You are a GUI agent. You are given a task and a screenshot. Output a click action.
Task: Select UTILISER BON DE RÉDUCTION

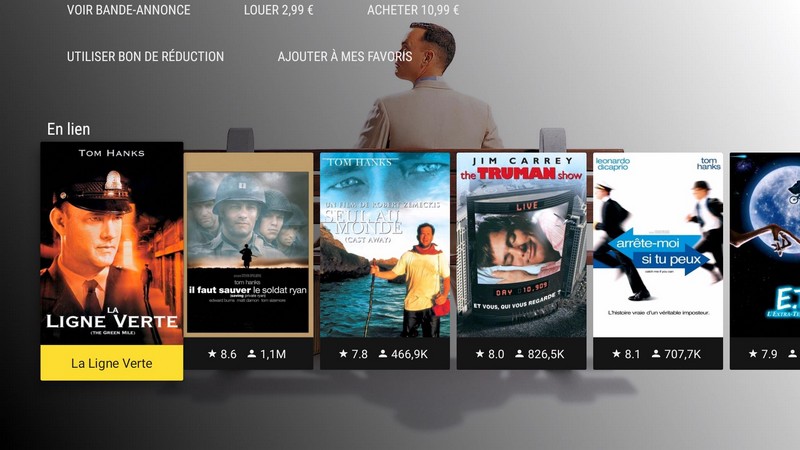[145, 56]
